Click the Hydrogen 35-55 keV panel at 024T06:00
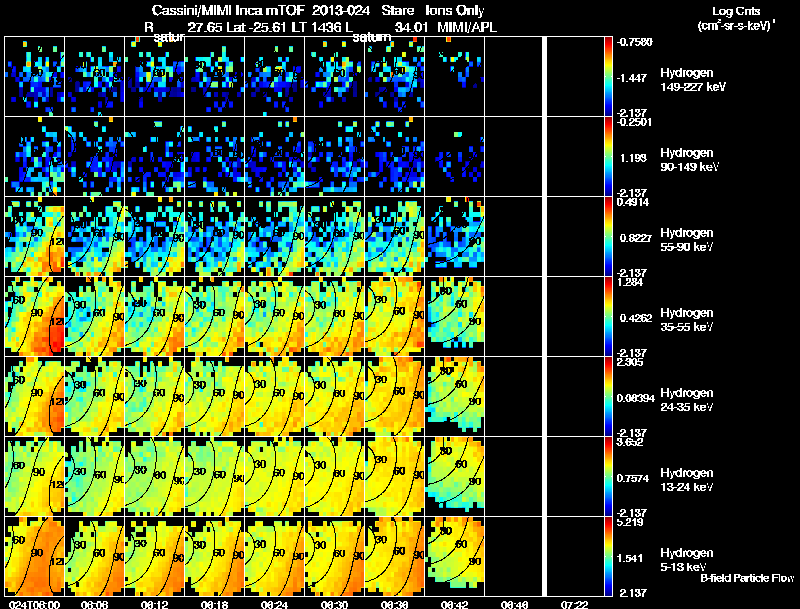800x609 pixels. tap(34, 316)
